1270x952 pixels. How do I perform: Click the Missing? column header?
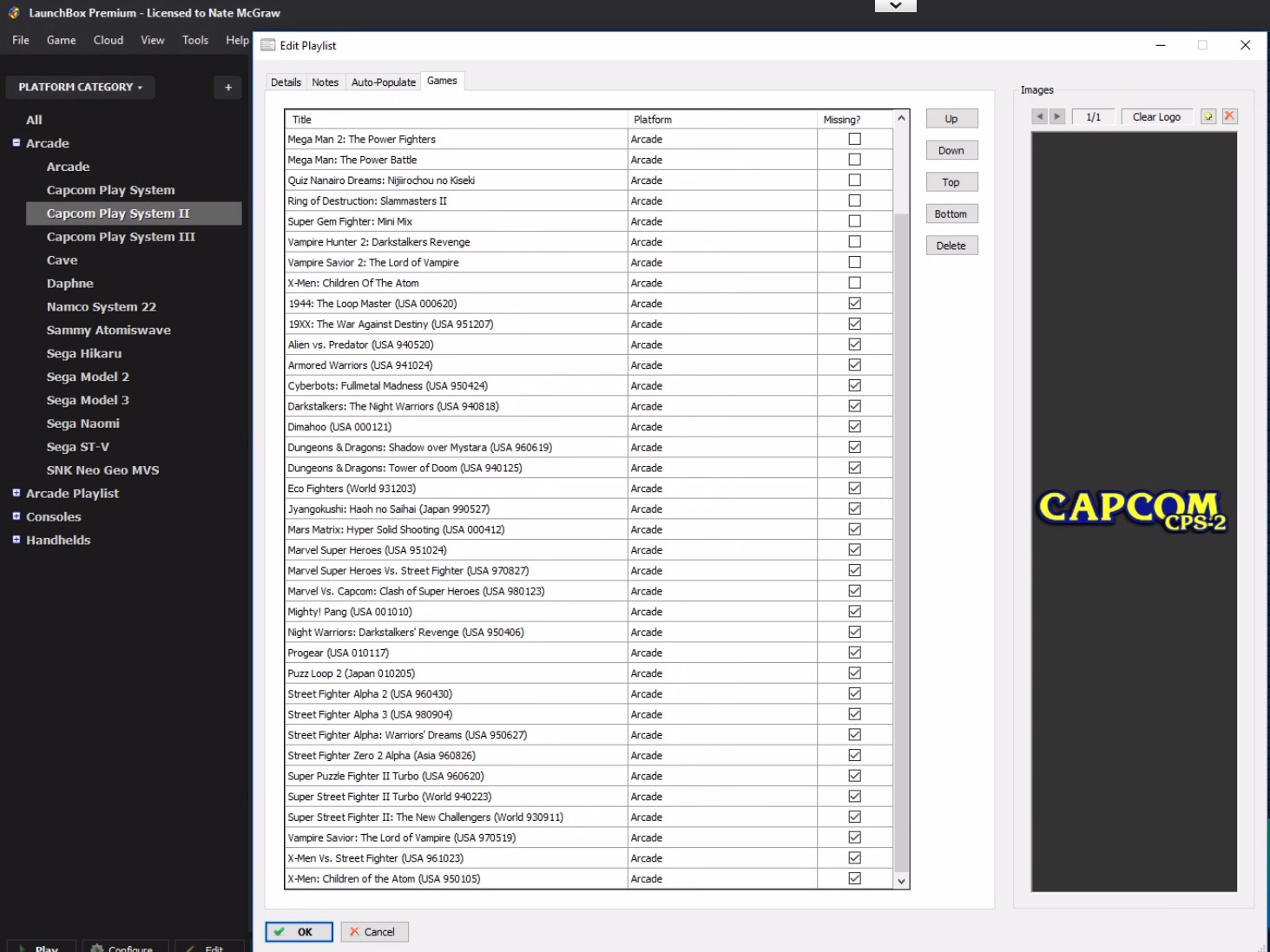855,119
